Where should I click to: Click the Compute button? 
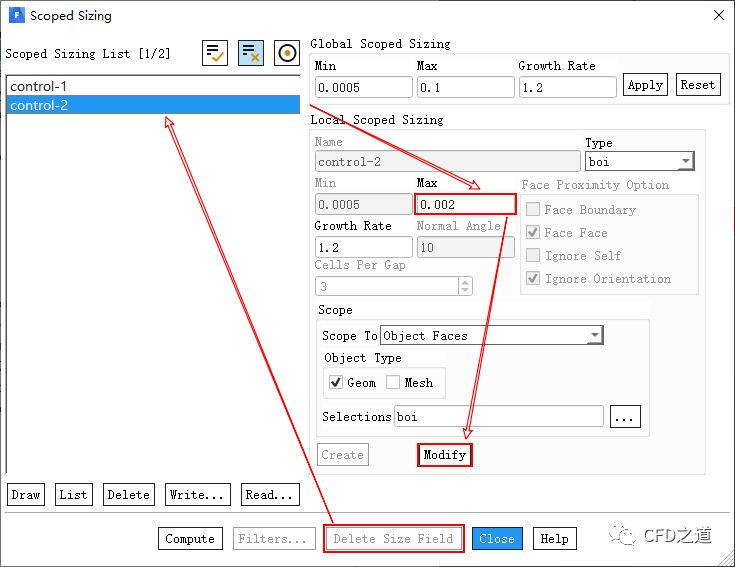190,538
